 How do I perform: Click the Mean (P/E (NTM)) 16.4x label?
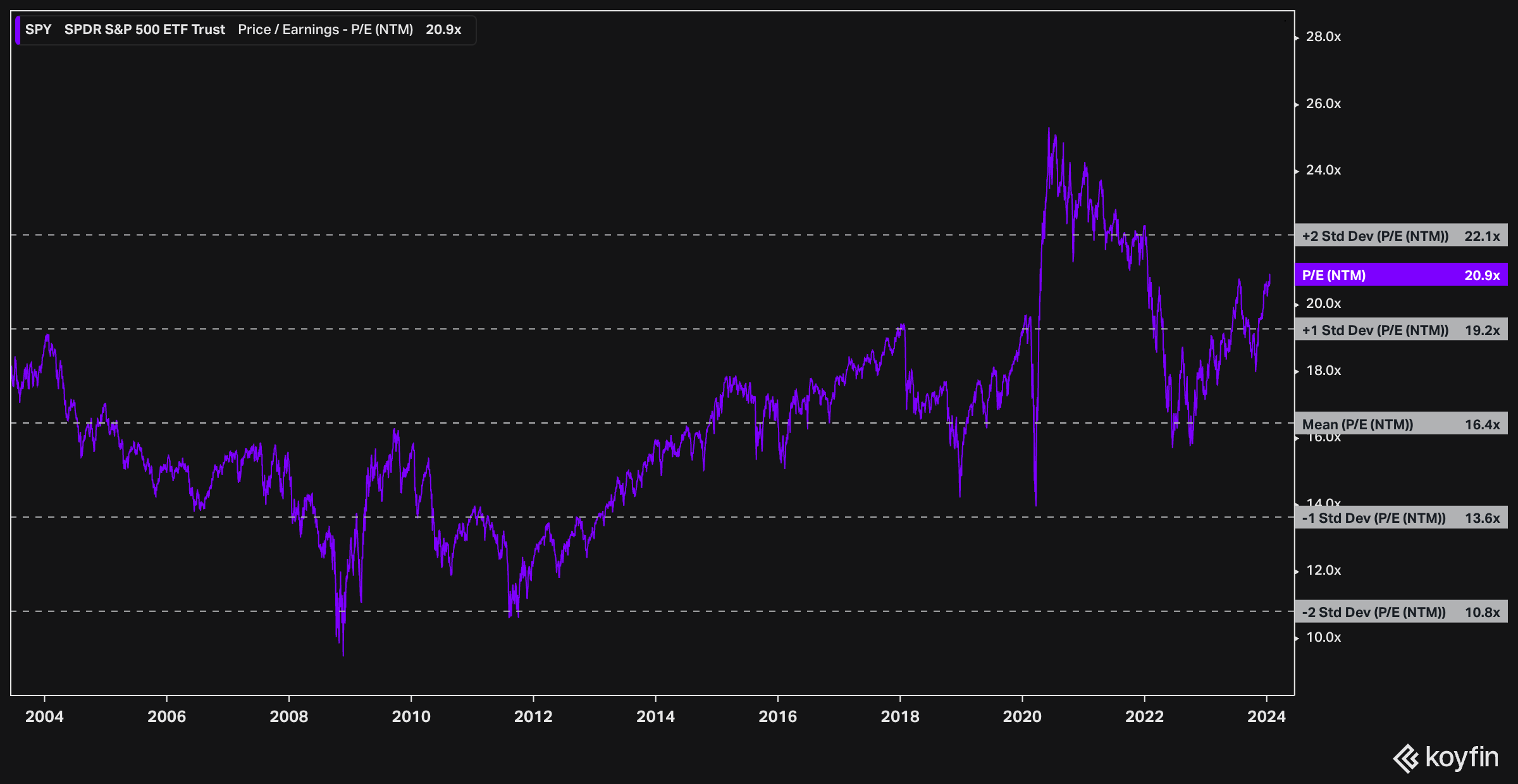[x=1400, y=424]
